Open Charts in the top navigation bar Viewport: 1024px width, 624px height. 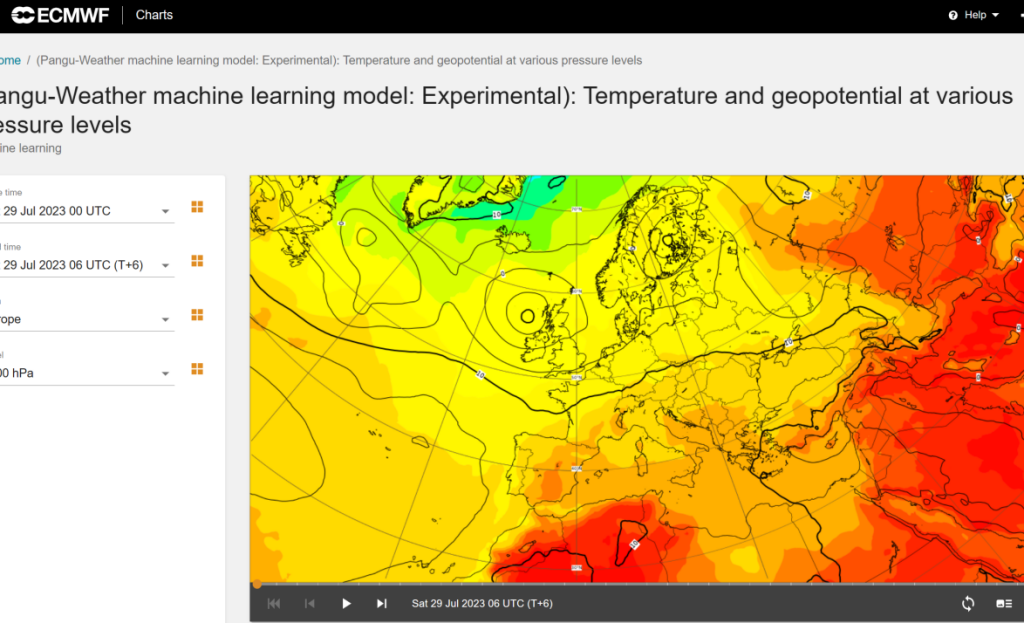(154, 15)
